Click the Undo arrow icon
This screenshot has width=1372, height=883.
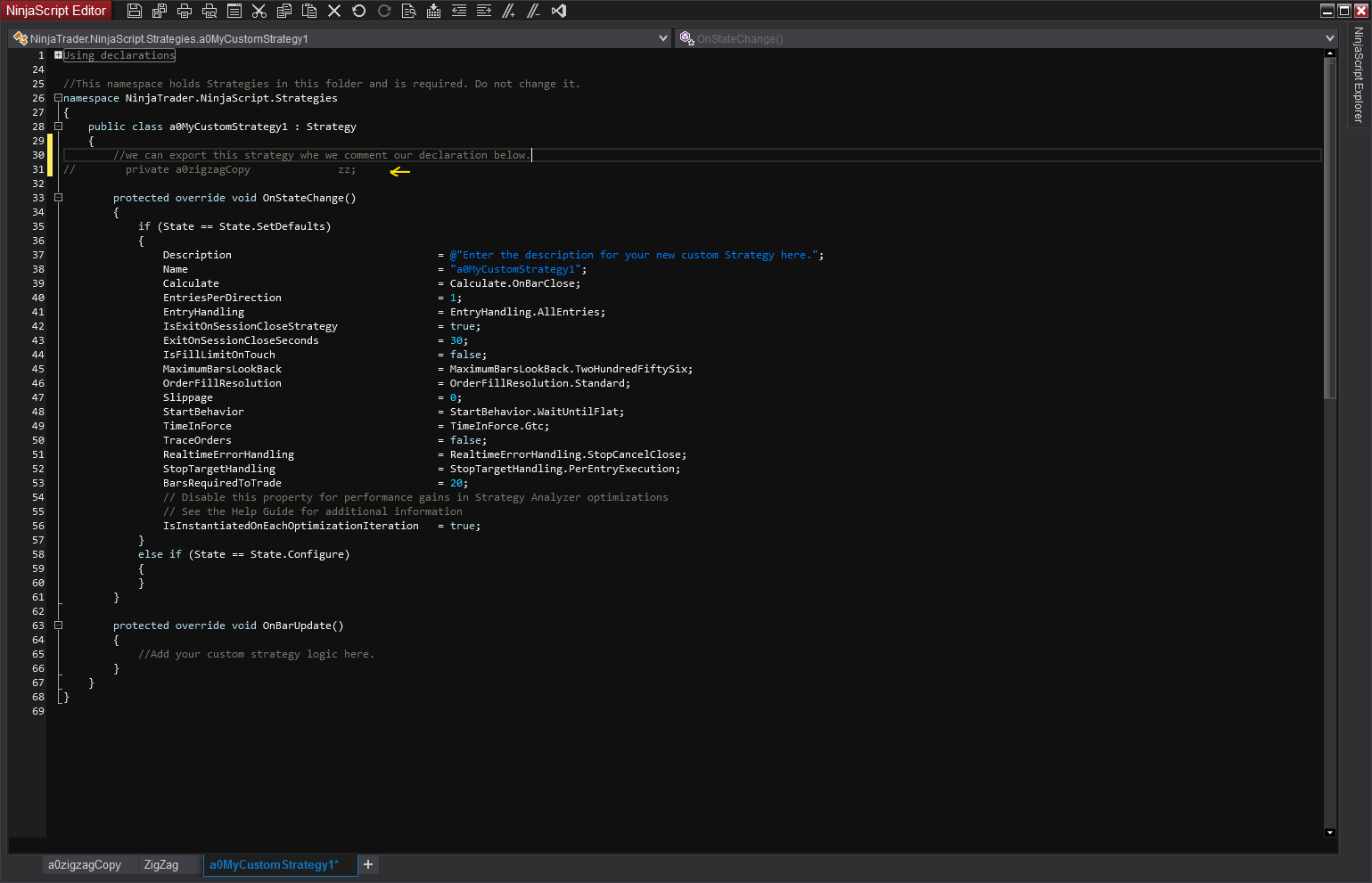coord(359,11)
